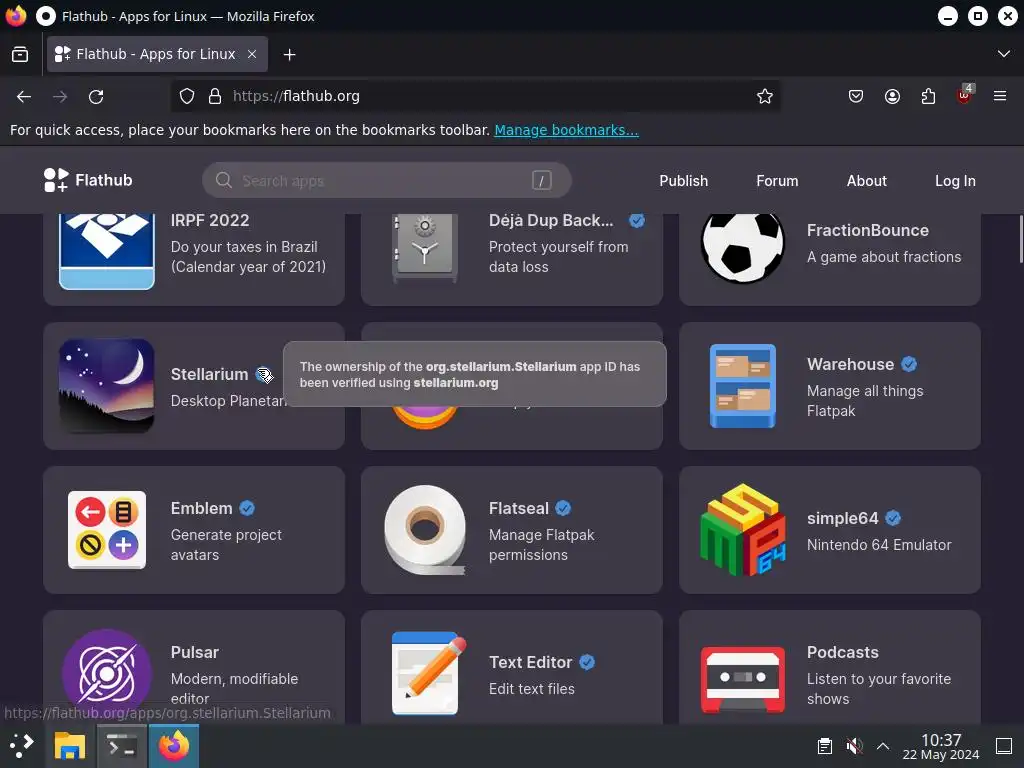The height and width of the screenshot is (768, 1024).
Task: Click the Save to Pocket icon
Action: pyautogui.click(x=856, y=97)
